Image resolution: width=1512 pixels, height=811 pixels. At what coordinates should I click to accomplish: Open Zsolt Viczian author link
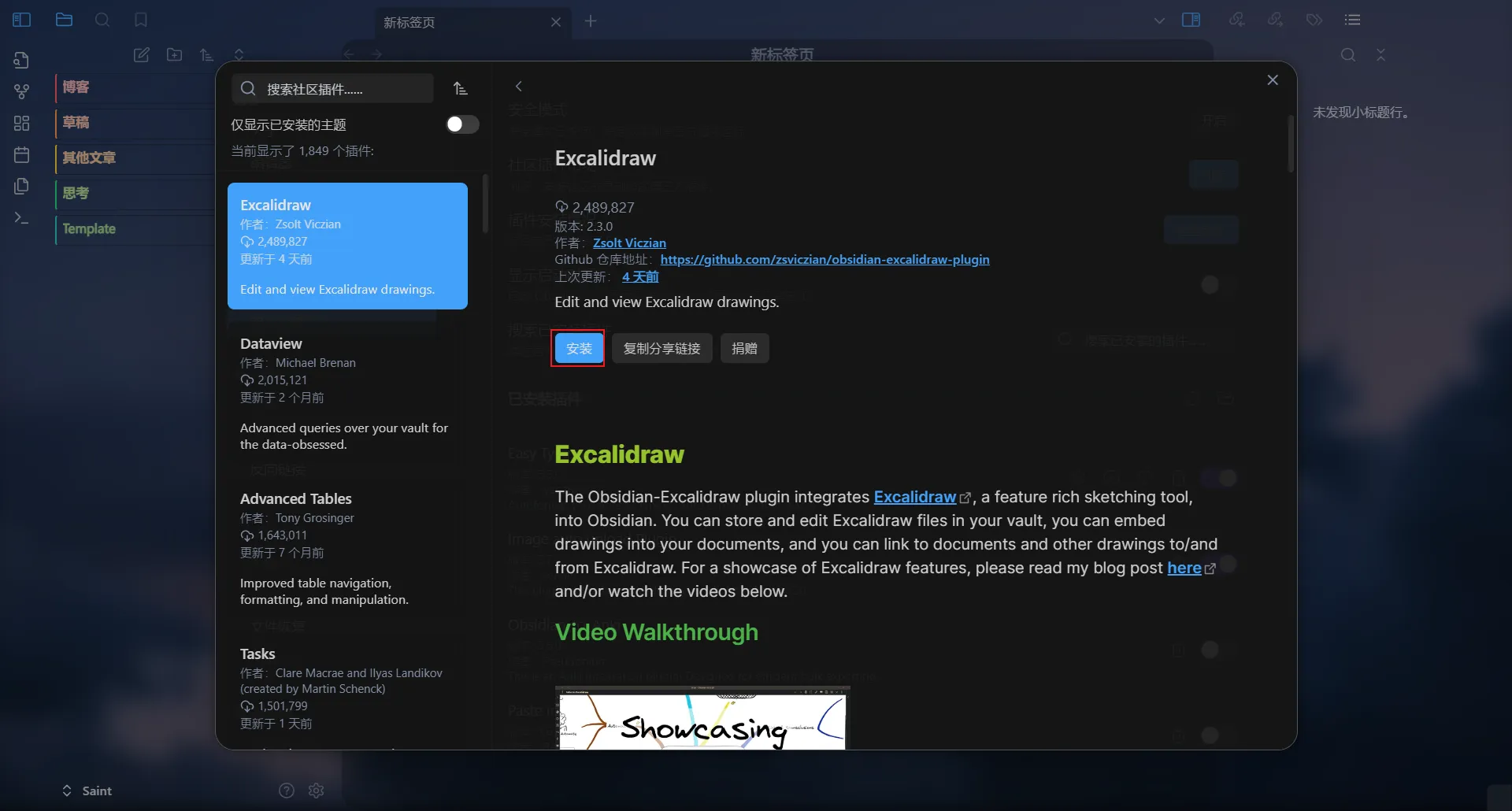coord(629,243)
